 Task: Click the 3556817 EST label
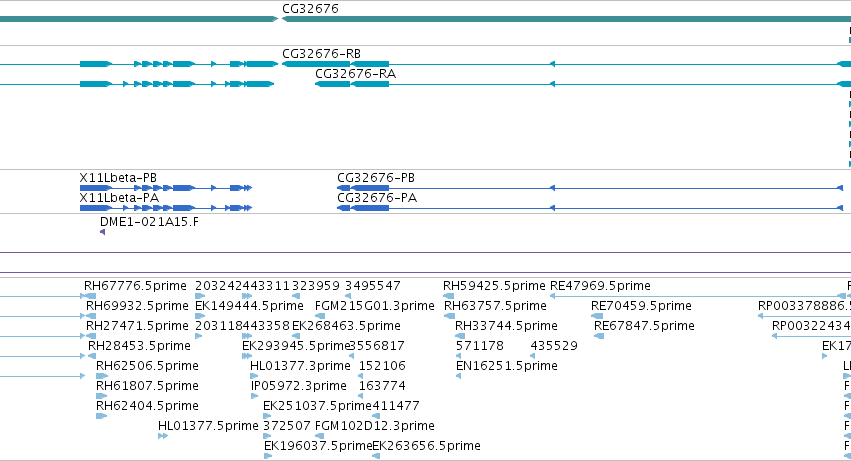pos(377,346)
